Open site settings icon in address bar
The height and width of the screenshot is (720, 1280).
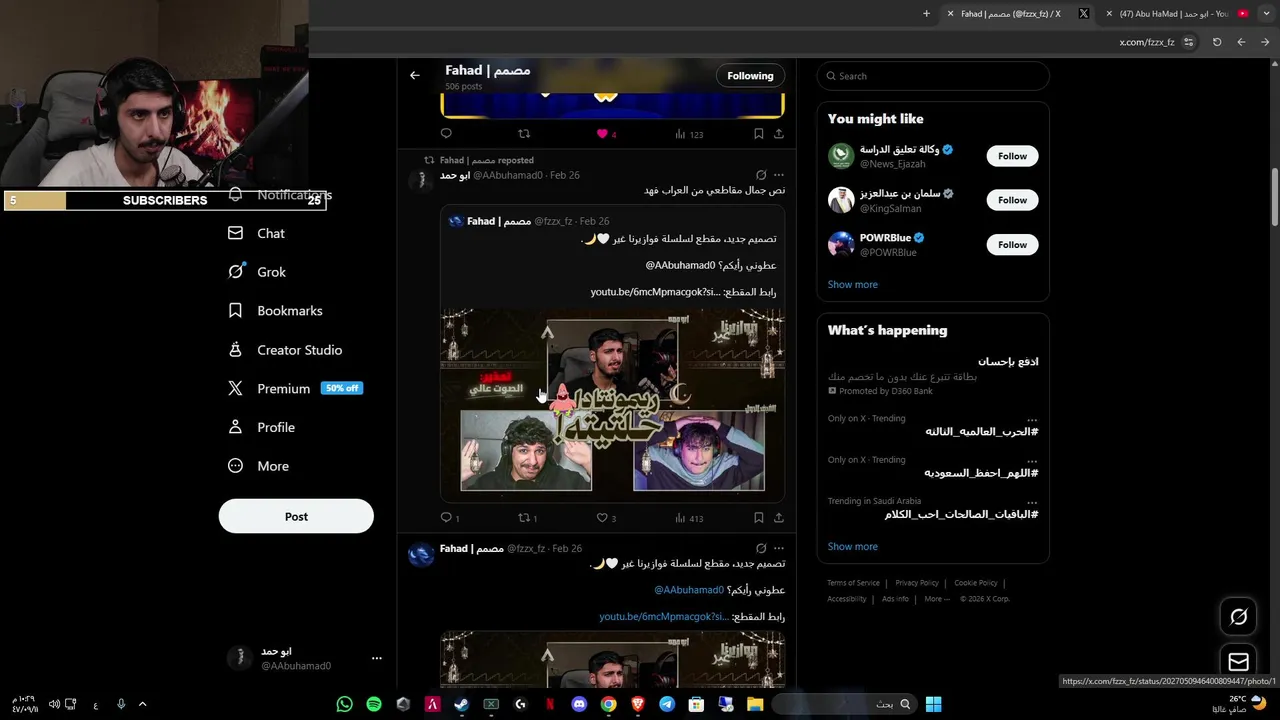click(x=1188, y=42)
